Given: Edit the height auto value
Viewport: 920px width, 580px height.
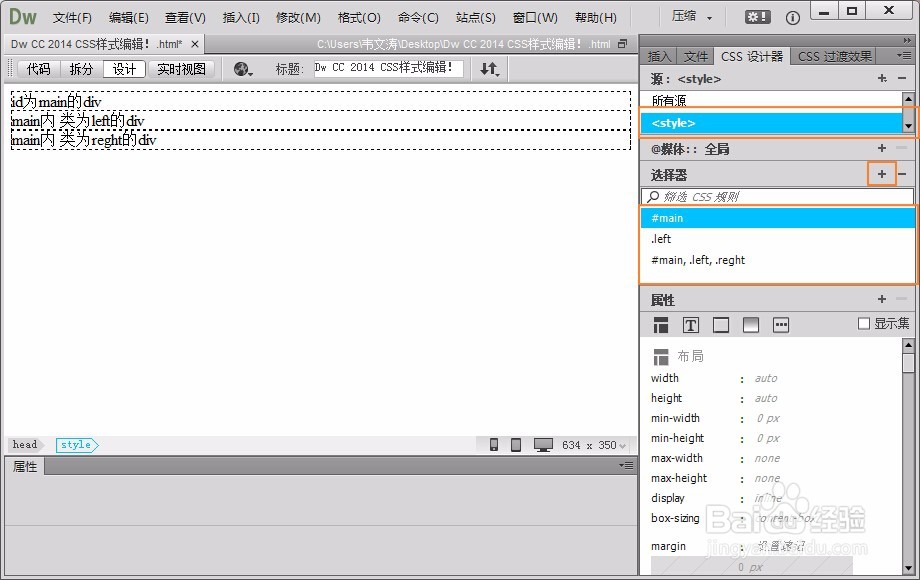Looking at the screenshot, I should pos(766,398).
